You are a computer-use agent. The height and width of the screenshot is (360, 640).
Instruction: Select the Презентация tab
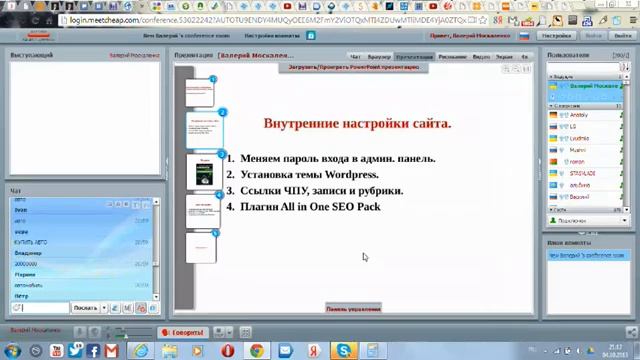(414, 57)
